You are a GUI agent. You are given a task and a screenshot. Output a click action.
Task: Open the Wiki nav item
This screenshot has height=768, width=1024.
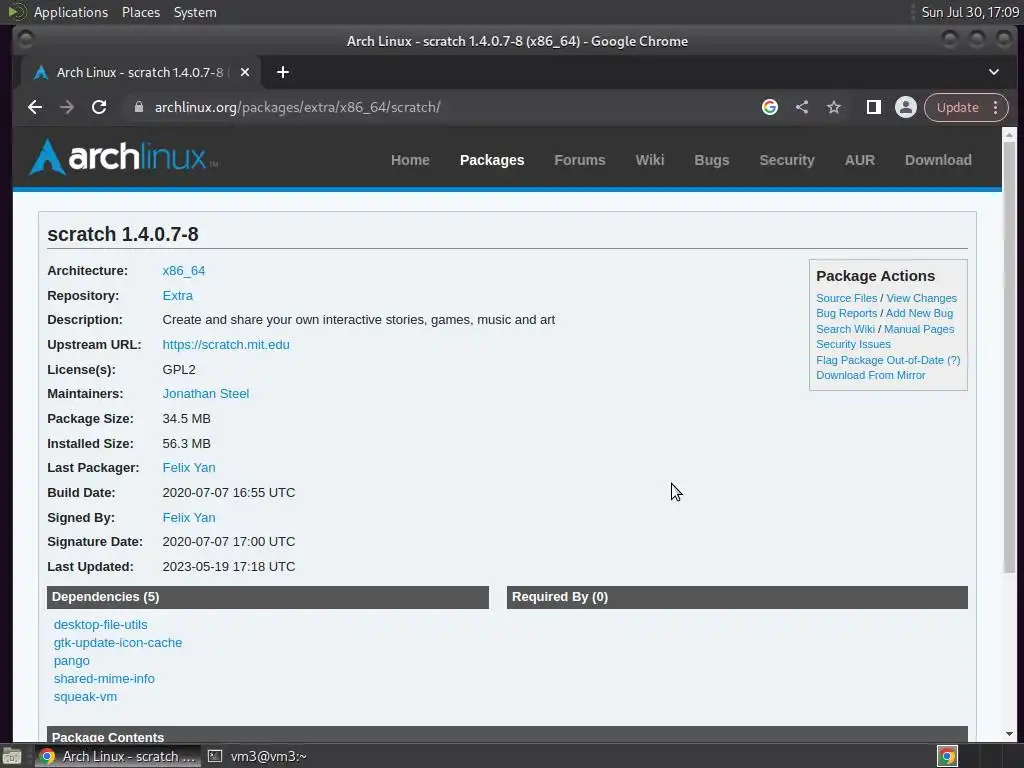(x=650, y=160)
